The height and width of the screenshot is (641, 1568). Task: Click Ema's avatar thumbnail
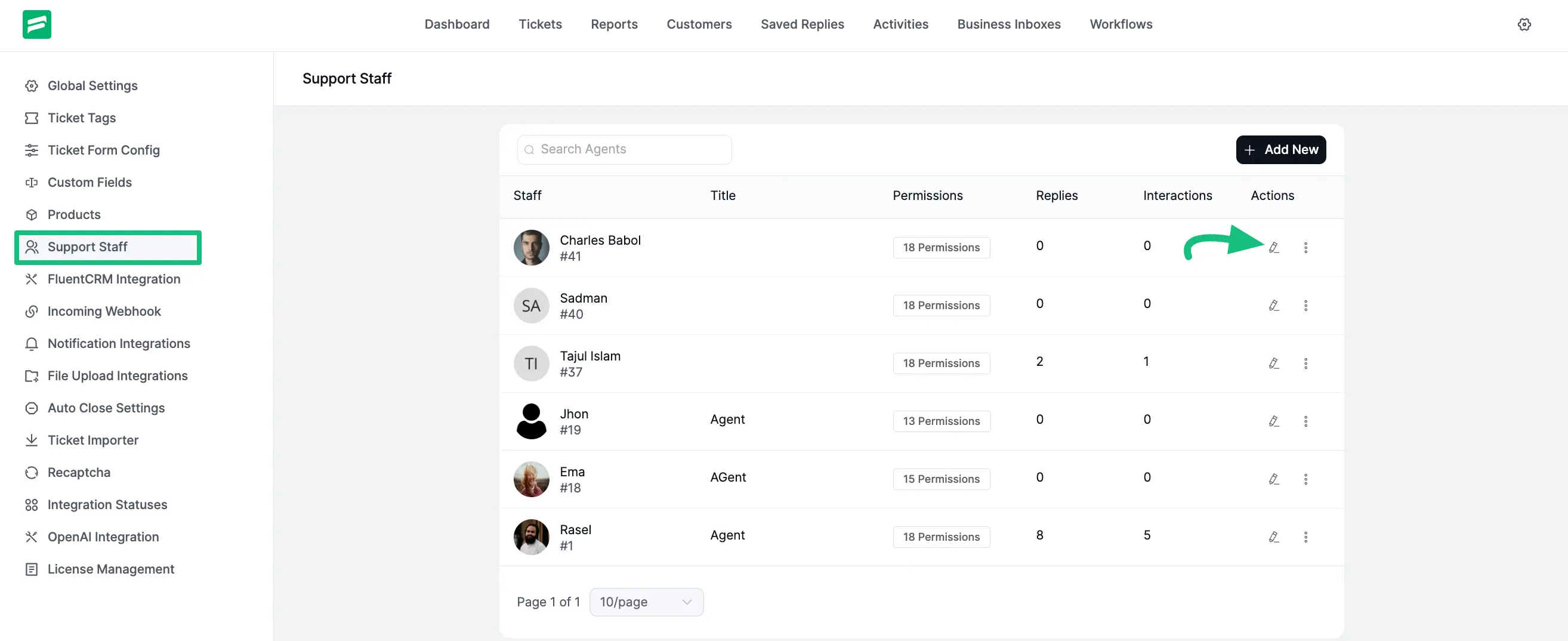tap(531, 479)
